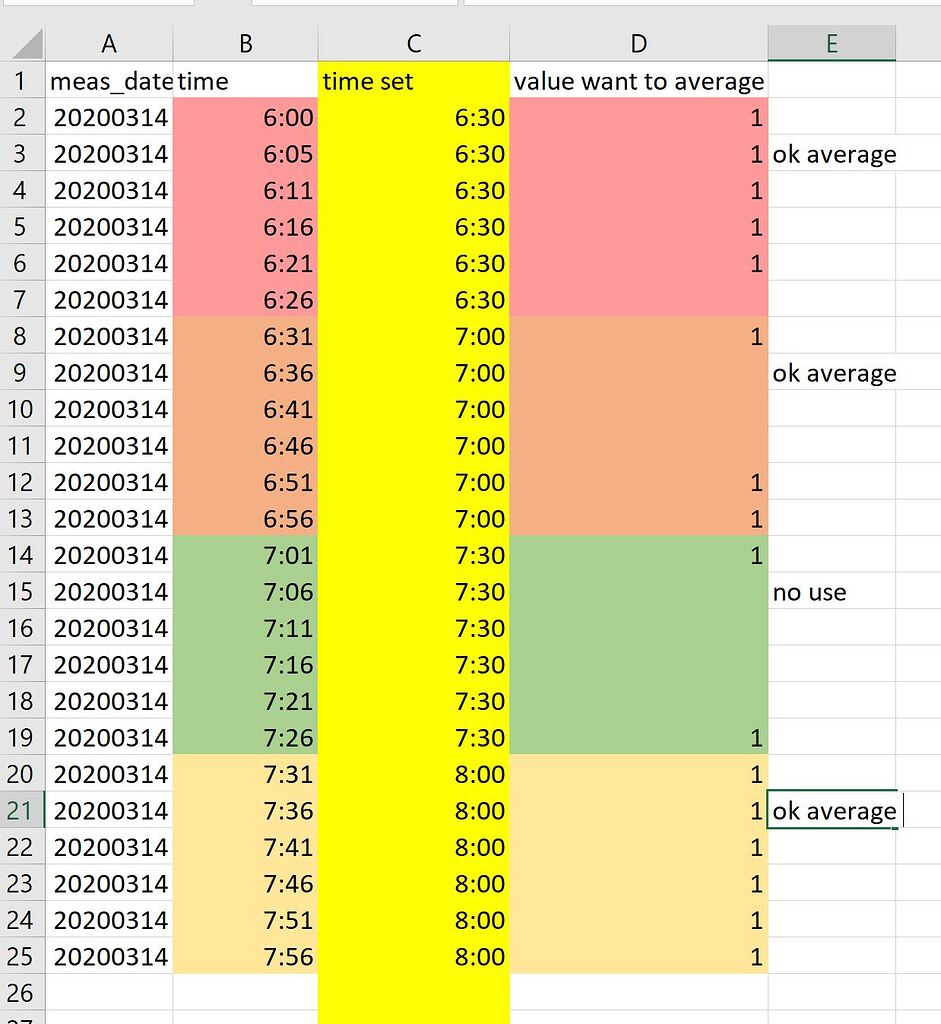The width and height of the screenshot is (941, 1024).
Task: Click 'ok average' in cell E9
Action: pos(831,372)
